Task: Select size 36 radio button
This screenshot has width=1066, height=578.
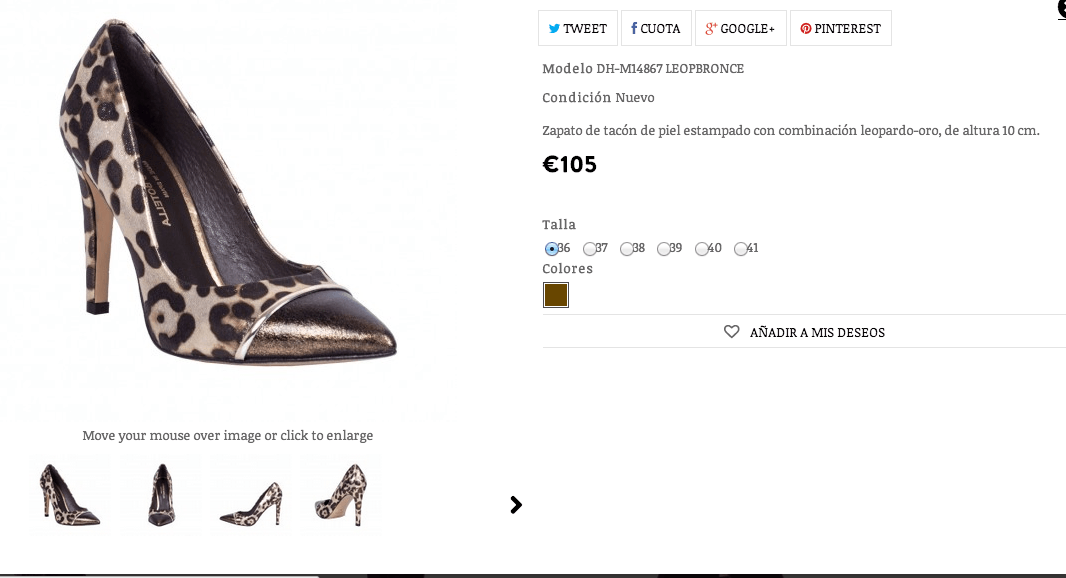Action: click(x=551, y=249)
